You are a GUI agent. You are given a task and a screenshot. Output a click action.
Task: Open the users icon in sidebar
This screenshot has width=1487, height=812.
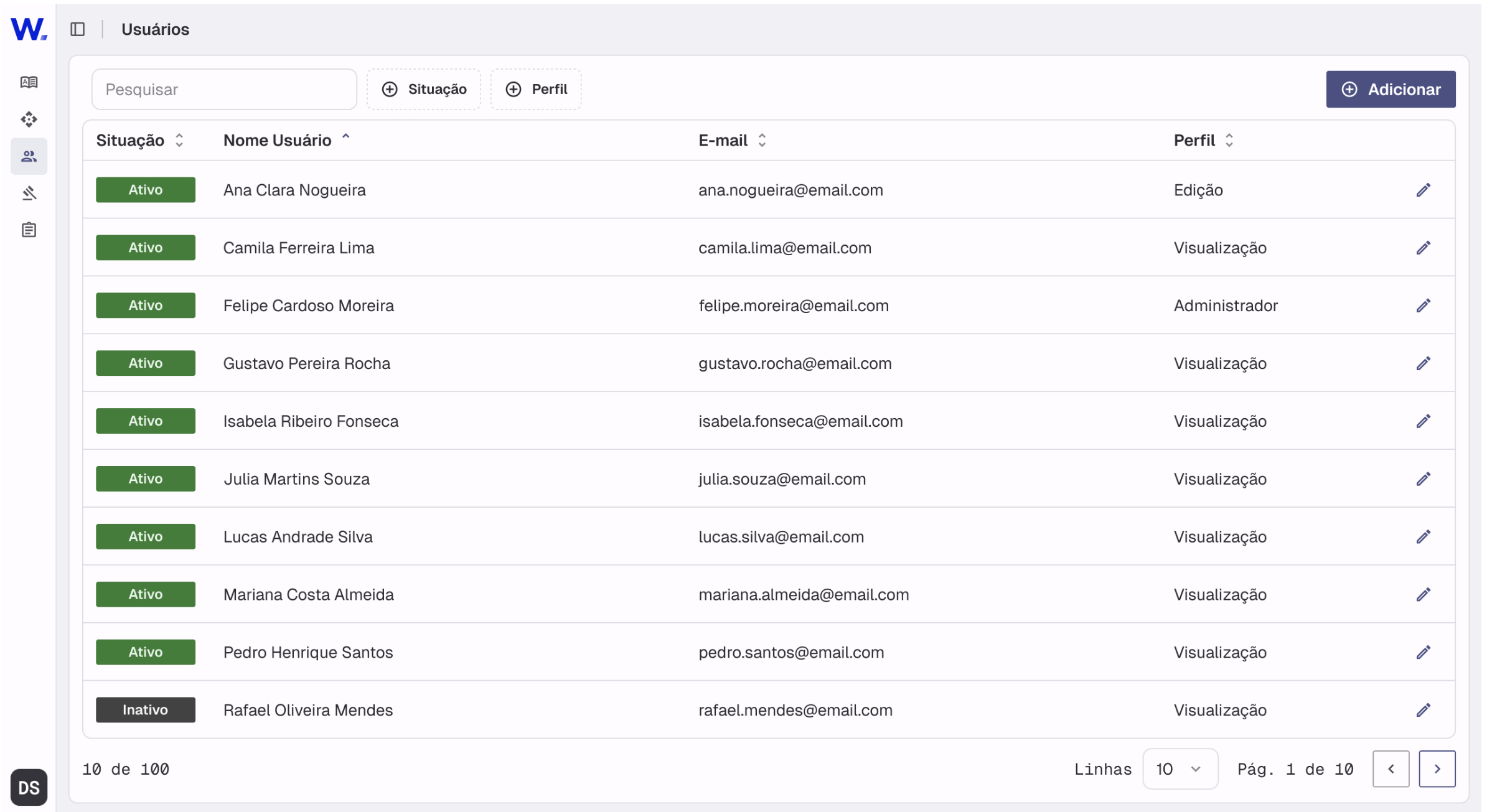click(x=29, y=156)
